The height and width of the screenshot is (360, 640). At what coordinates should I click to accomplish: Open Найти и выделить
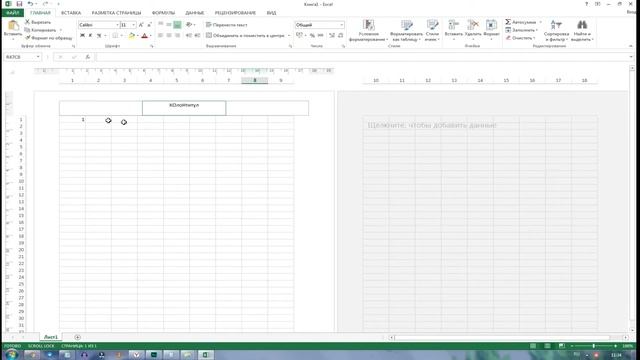click(582, 30)
